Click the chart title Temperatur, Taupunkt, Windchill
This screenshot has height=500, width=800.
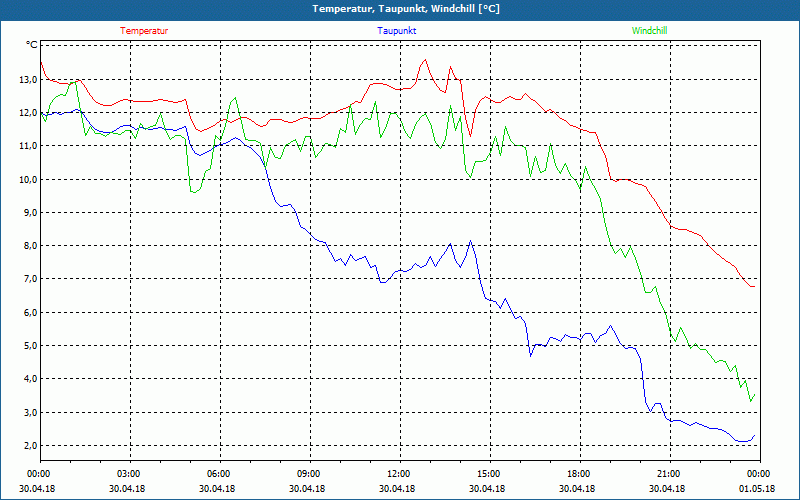coord(406,9)
